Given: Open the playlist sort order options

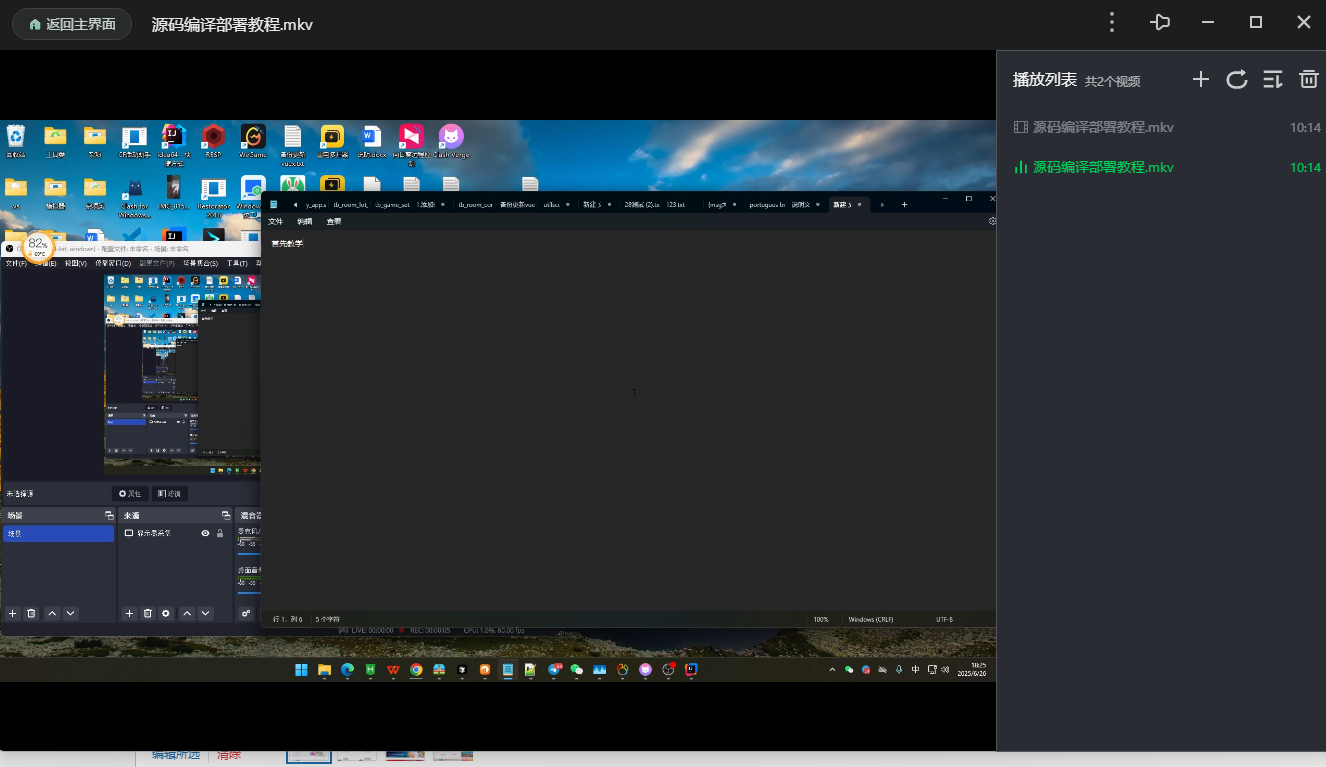Looking at the screenshot, I should (1272, 80).
